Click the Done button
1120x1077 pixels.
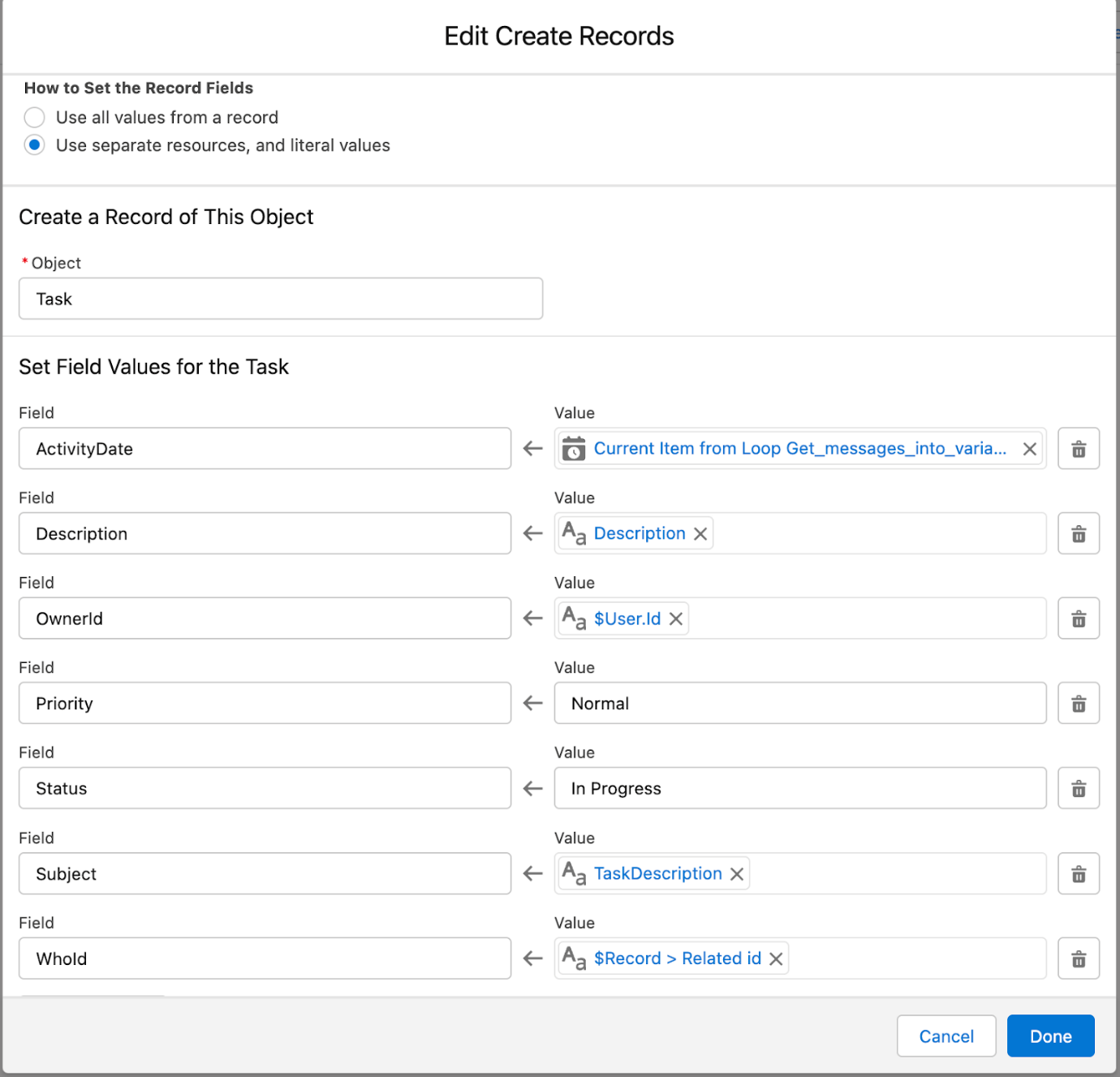[1051, 1036]
